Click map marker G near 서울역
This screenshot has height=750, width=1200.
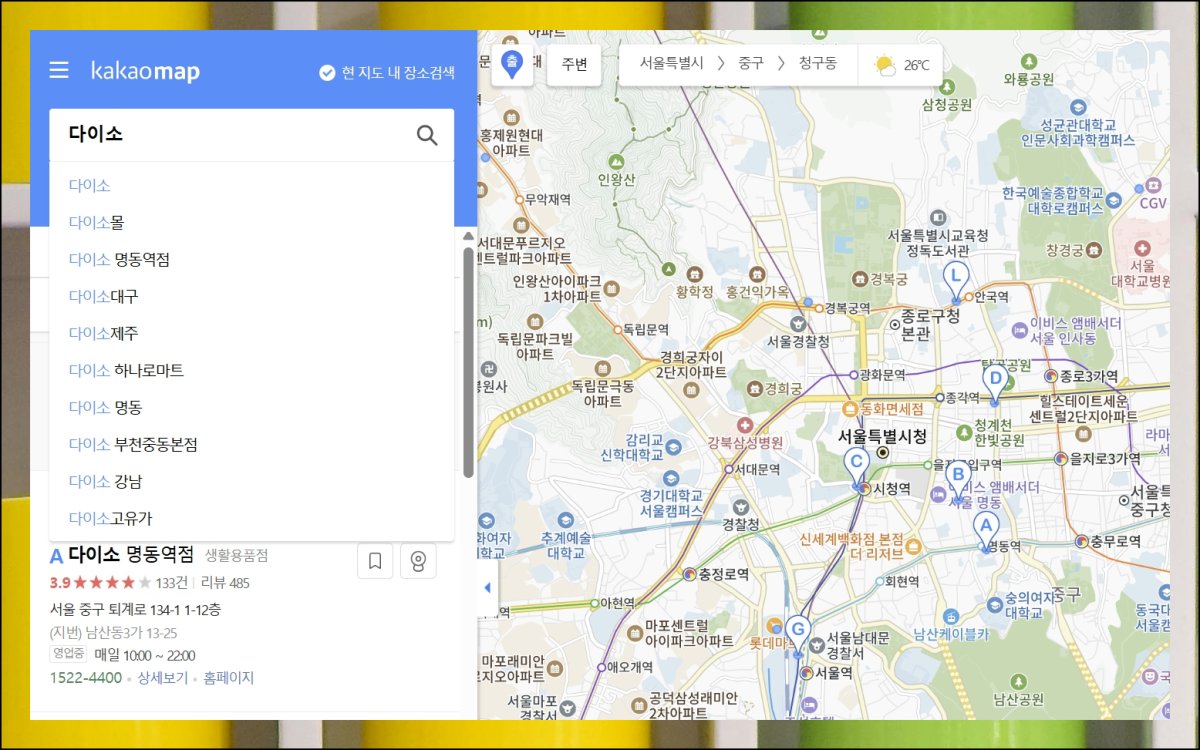797,635
